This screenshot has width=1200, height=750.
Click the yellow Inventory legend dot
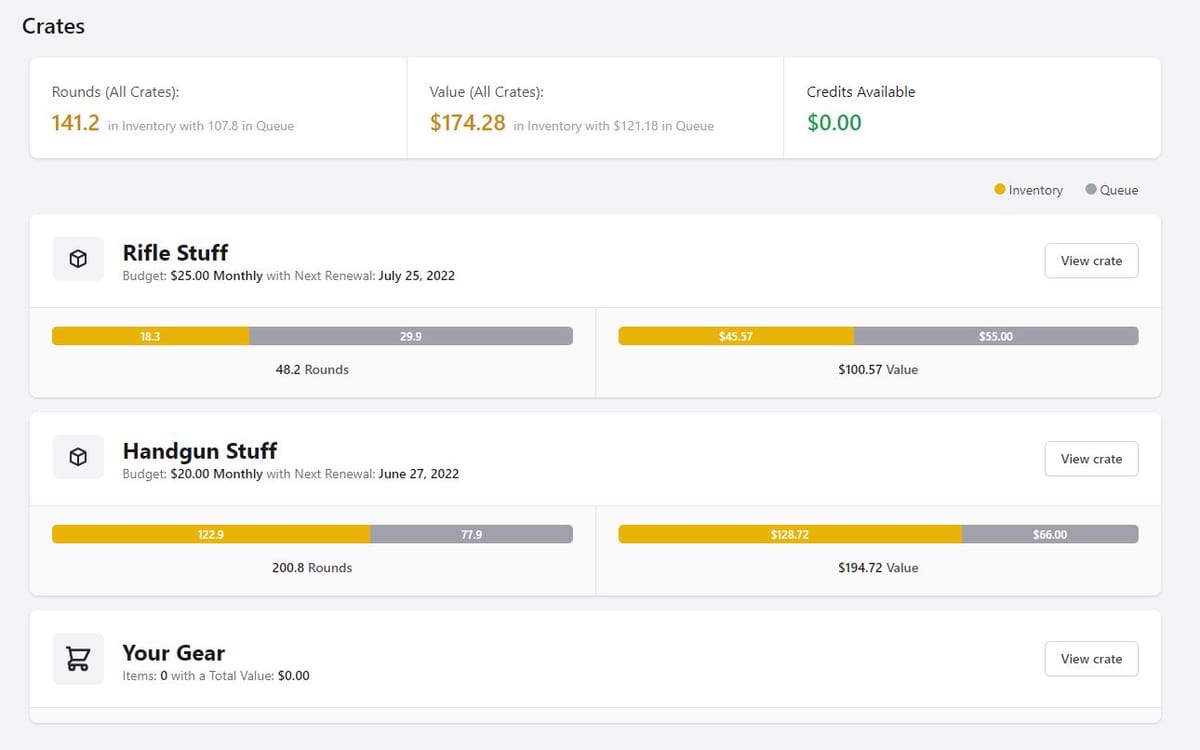[999, 189]
